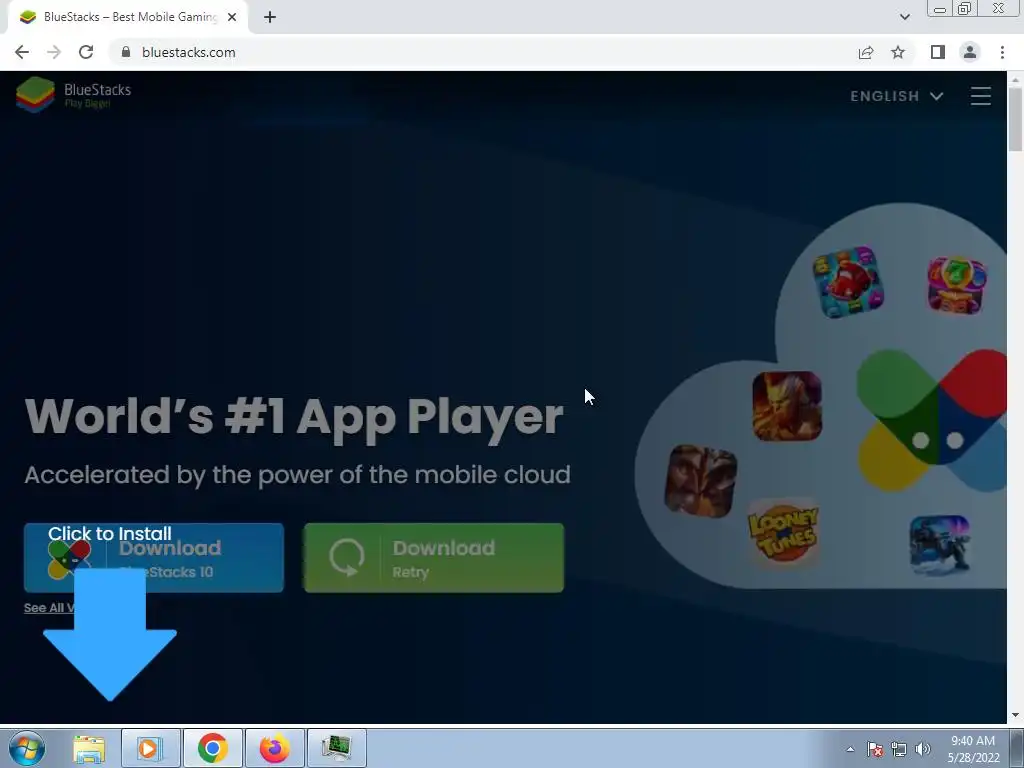Click the share this page icon

[866, 52]
